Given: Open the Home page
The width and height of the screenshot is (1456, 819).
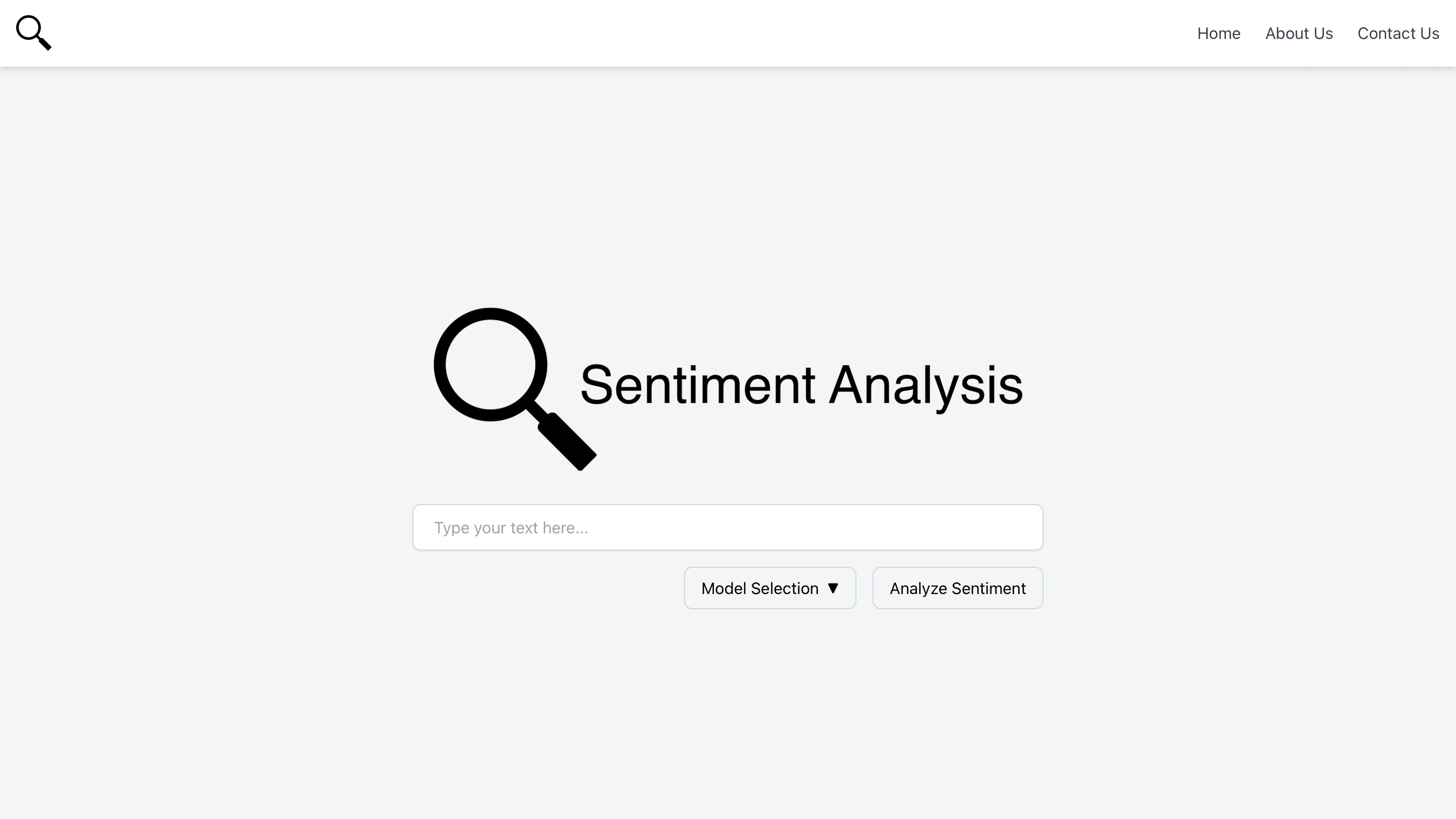Looking at the screenshot, I should pyautogui.click(x=1218, y=33).
